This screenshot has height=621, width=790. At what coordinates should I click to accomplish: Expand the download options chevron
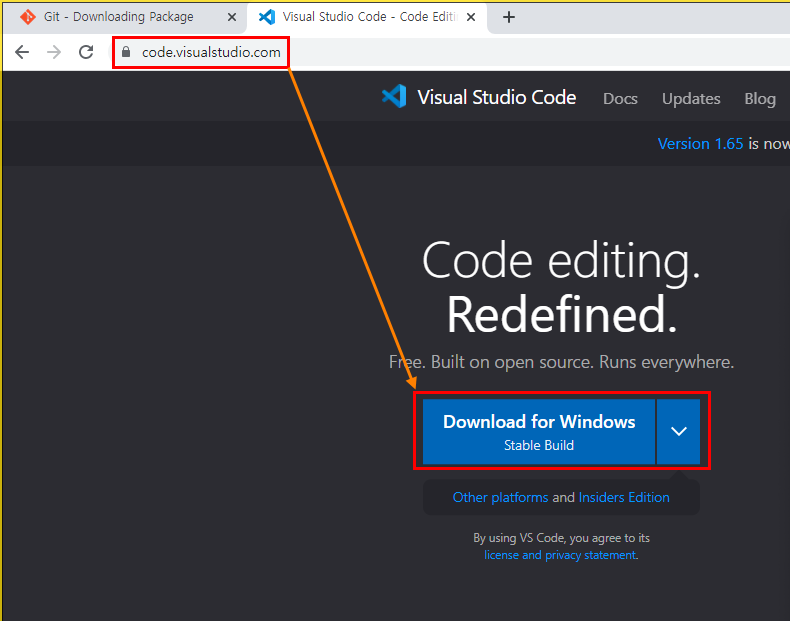click(x=679, y=432)
